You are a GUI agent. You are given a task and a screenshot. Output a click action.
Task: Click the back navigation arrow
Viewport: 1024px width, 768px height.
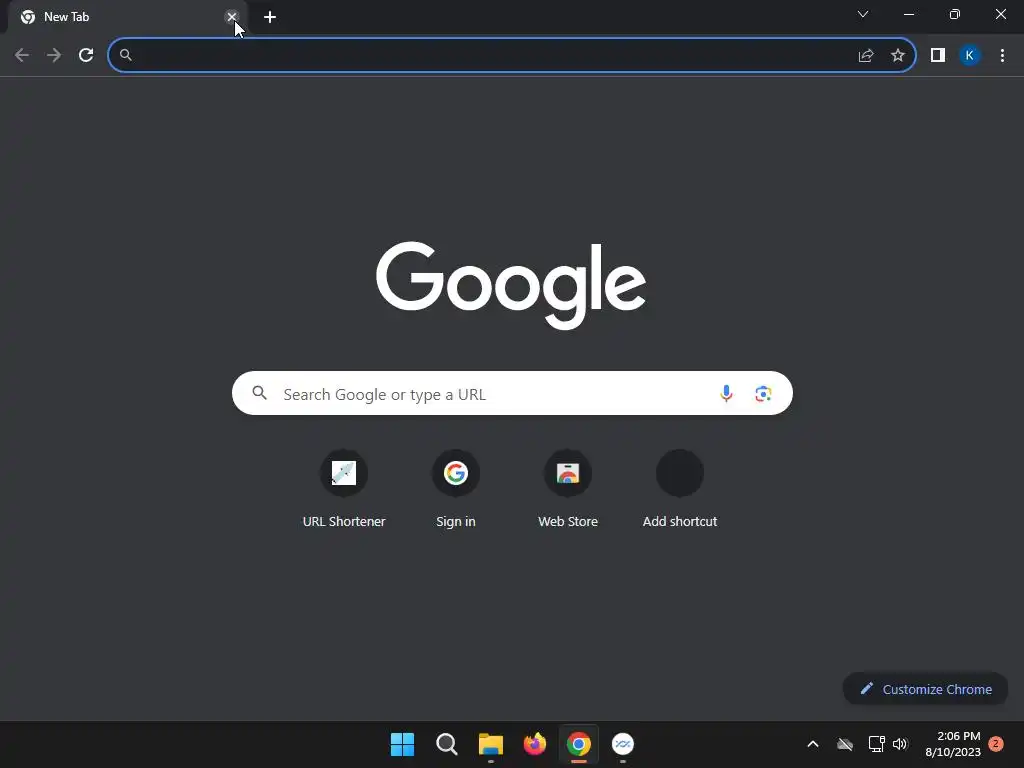pos(22,56)
